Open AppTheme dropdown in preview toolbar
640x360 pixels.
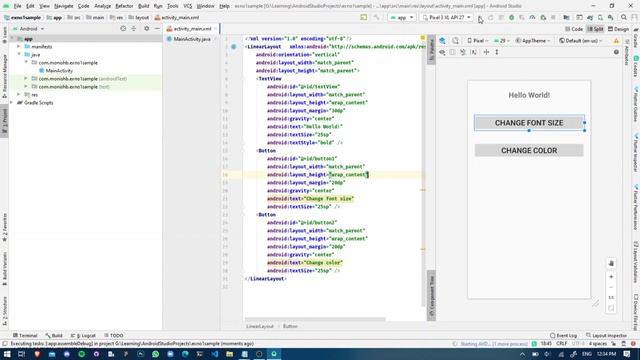point(533,41)
